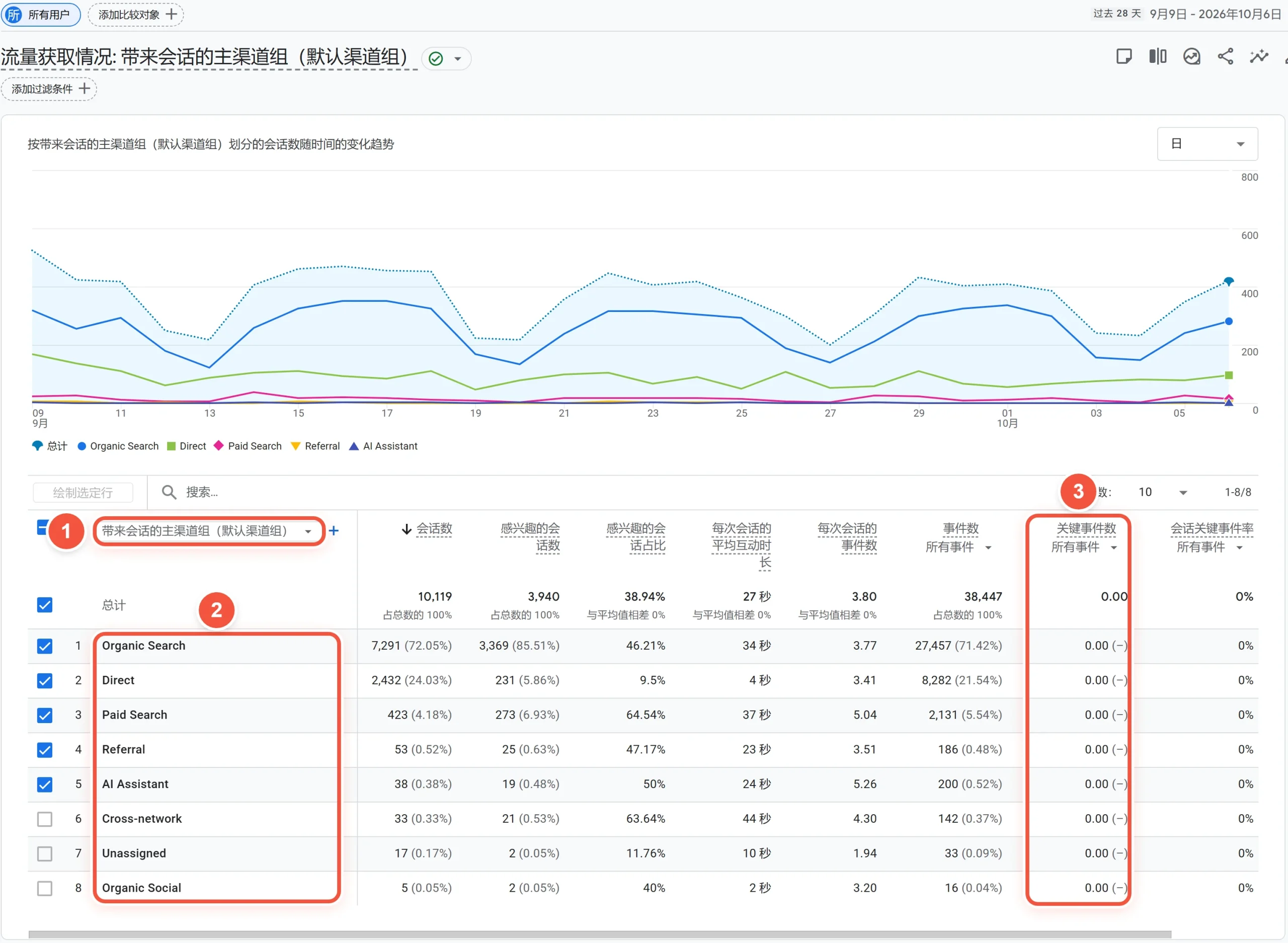Click the trend sparkle icon
The width and height of the screenshot is (1288, 943).
[1259, 56]
